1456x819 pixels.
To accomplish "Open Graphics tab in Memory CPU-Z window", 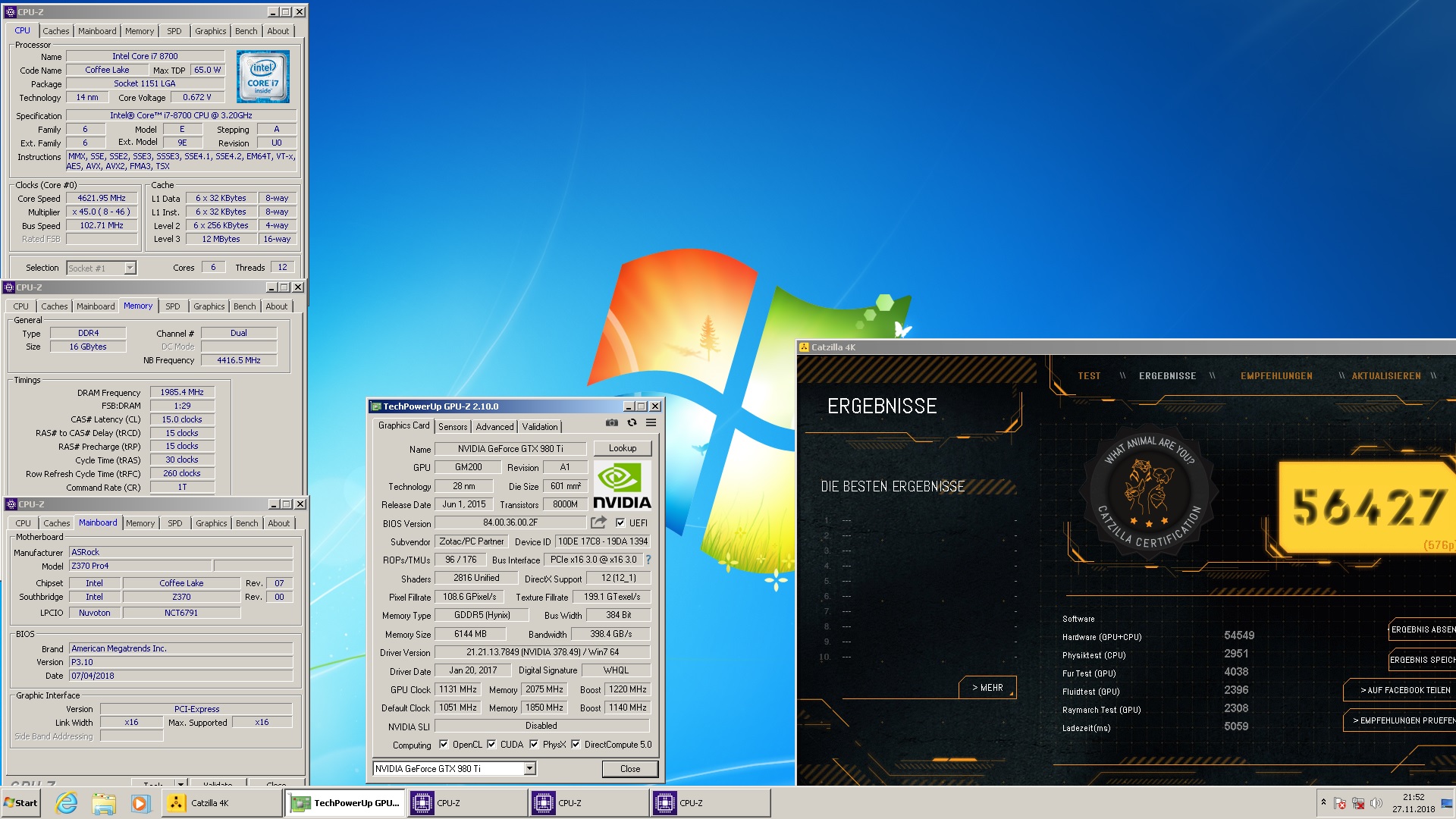I will pyautogui.click(x=209, y=306).
